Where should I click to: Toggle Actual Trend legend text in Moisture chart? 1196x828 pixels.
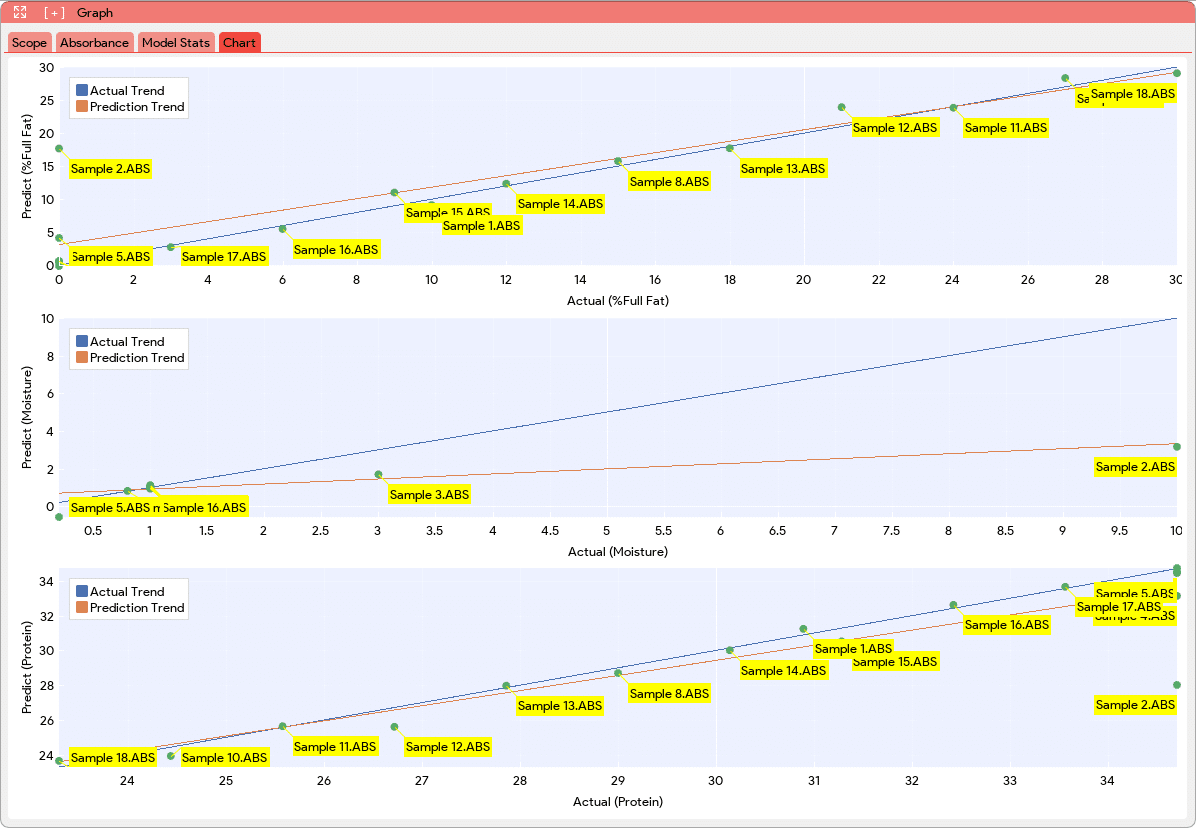tap(127, 342)
